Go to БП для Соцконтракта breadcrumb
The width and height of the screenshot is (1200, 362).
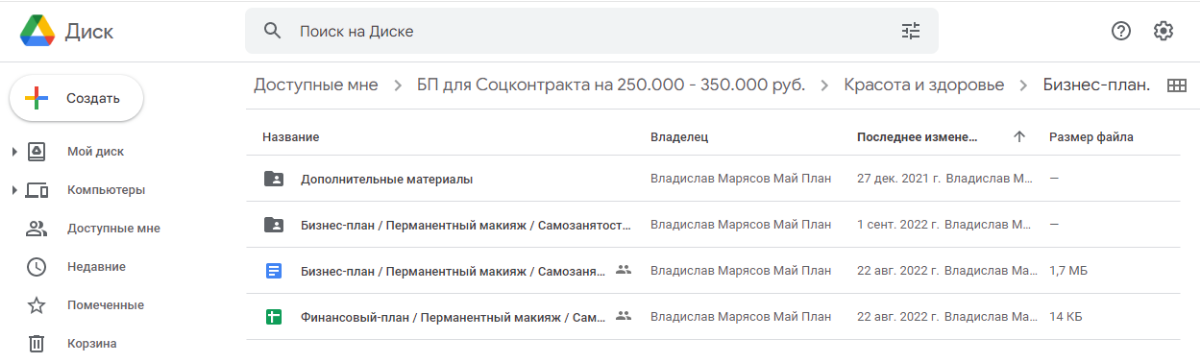click(611, 86)
